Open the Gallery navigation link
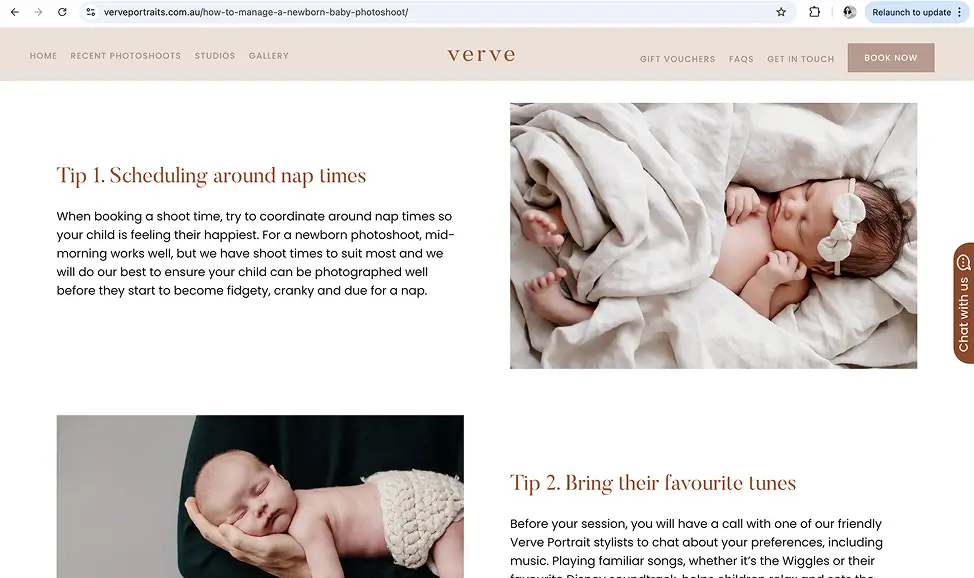 click(268, 56)
